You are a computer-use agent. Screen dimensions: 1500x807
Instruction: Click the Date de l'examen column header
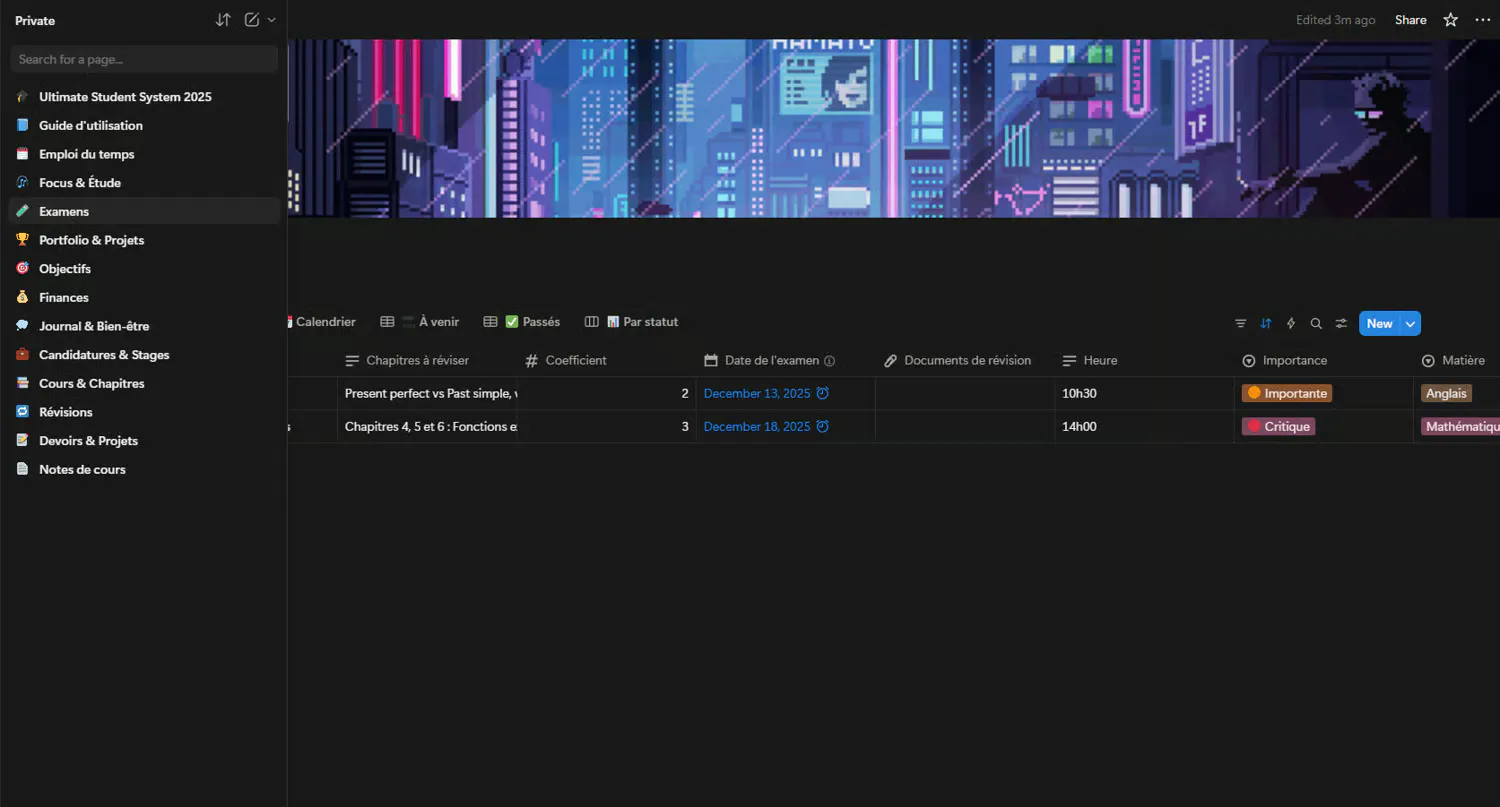(786, 360)
